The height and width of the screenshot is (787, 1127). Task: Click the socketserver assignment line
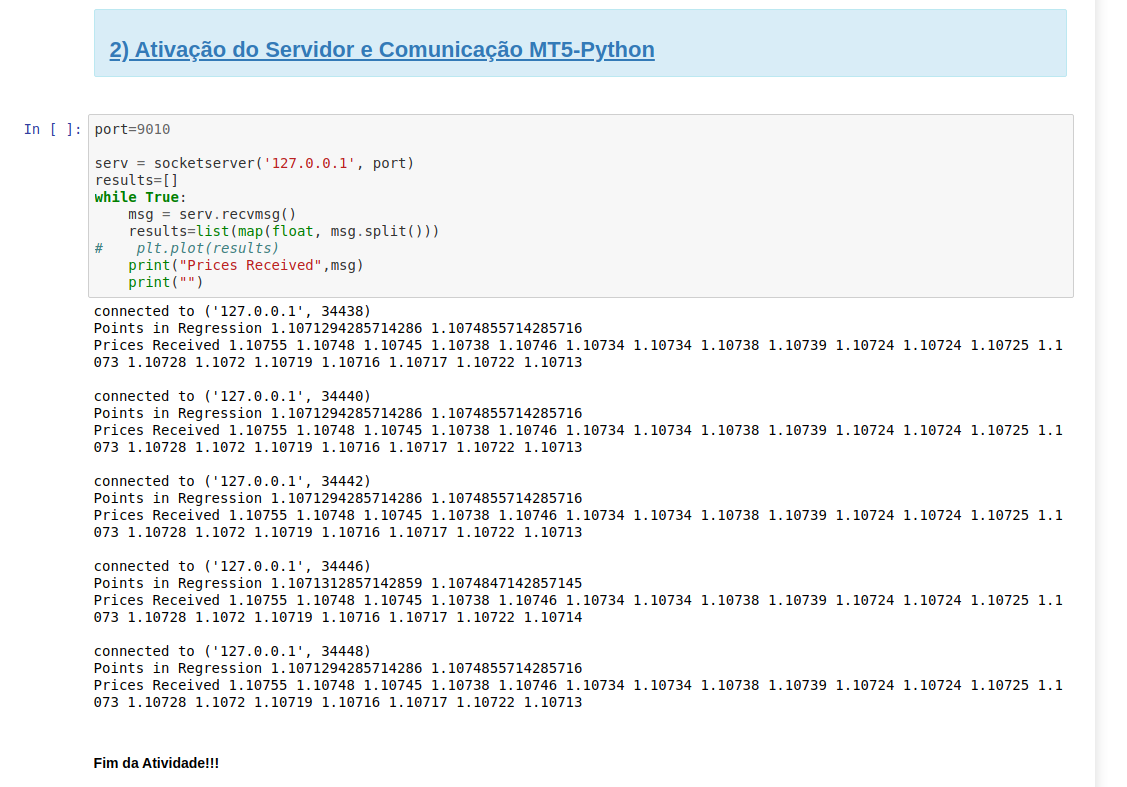click(254, 163)
